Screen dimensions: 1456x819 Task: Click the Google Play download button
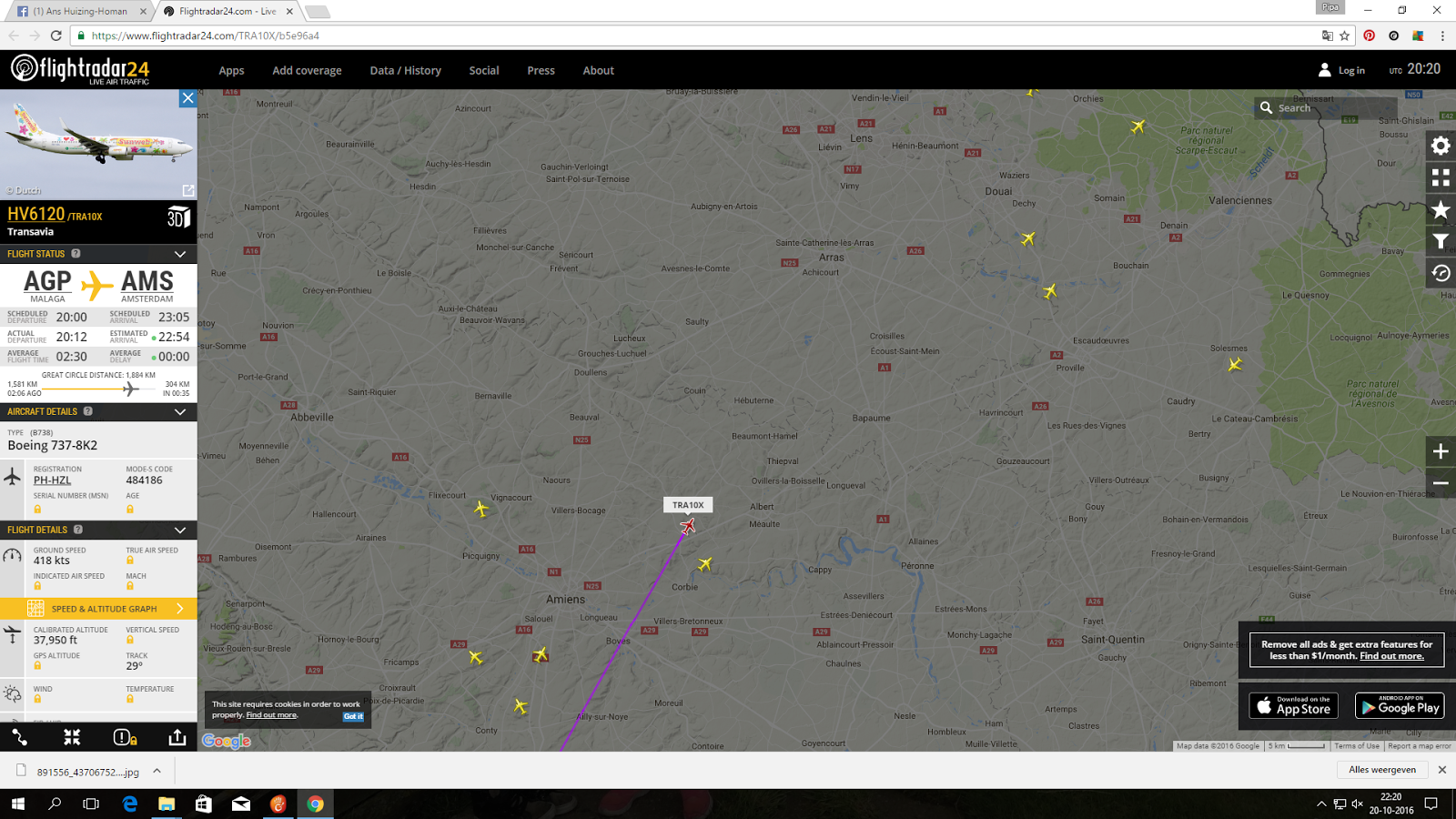tap(1400, 705)
